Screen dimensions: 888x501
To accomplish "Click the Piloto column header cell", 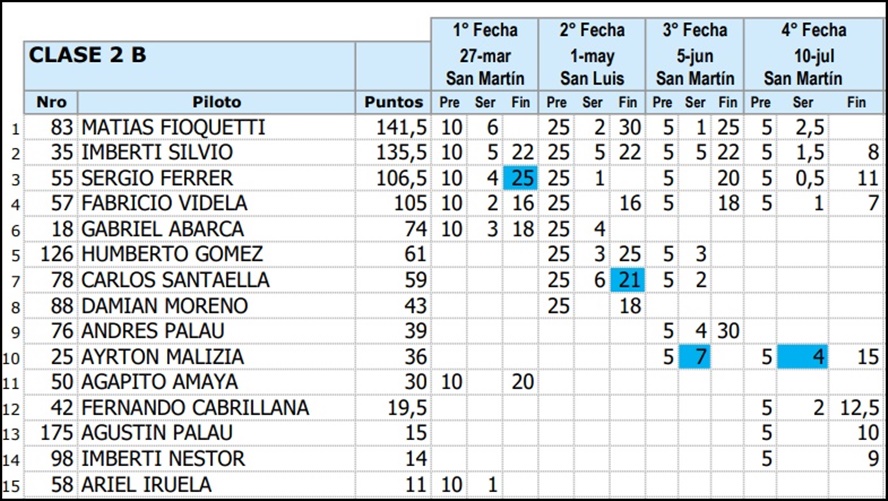I will pyautogui.click(x=216, y=102).
